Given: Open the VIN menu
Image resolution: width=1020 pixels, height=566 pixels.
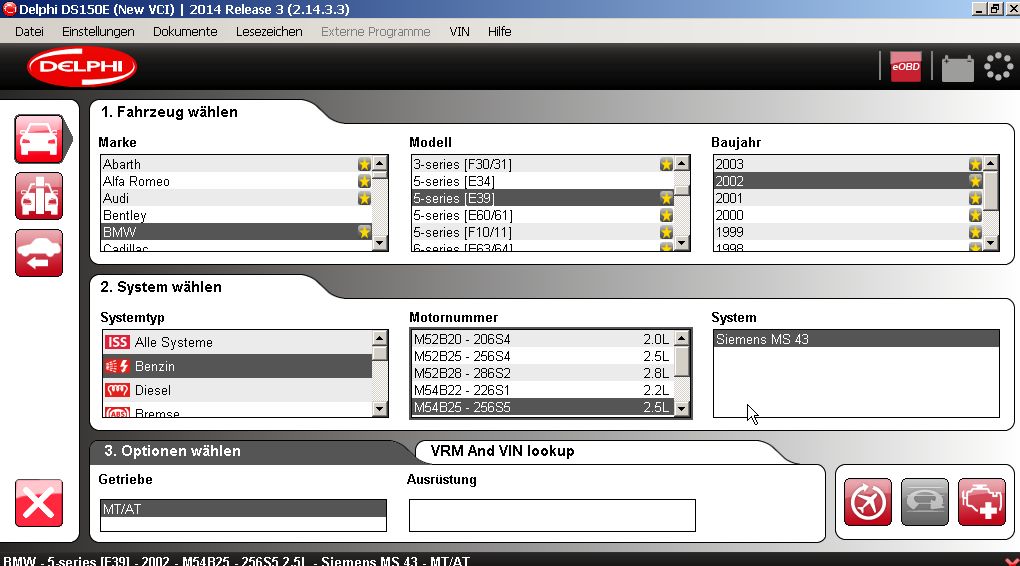Looking at the screenshot, I should coord(459,31).
